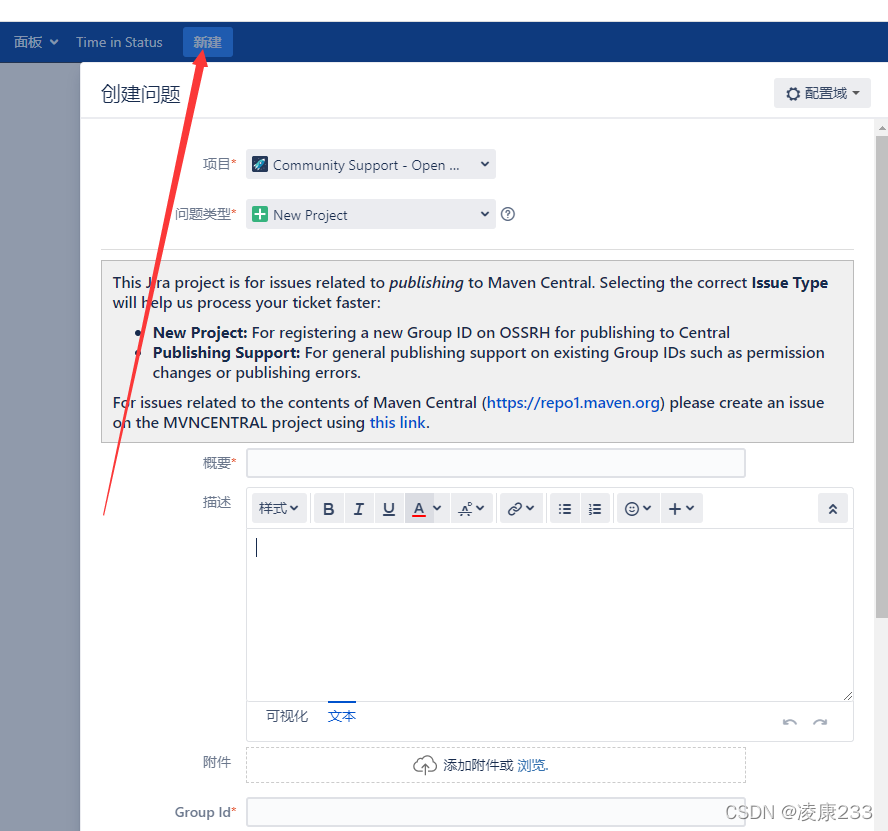Open the insert link dropdown
Screen dimensions: 888x831
pyautogui.click(x=520, y=509)
